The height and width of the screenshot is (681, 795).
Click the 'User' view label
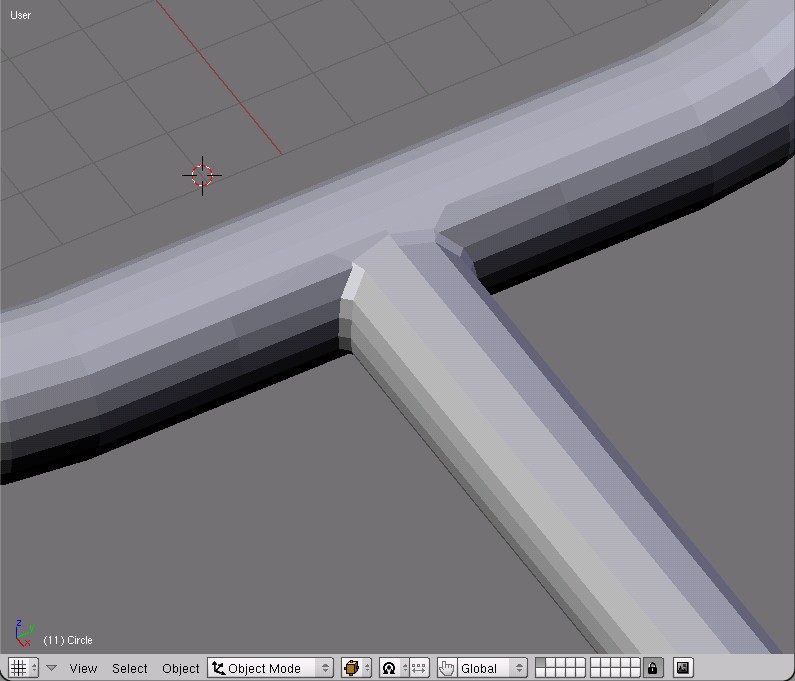pyautogui.click(x=20, y=15)
